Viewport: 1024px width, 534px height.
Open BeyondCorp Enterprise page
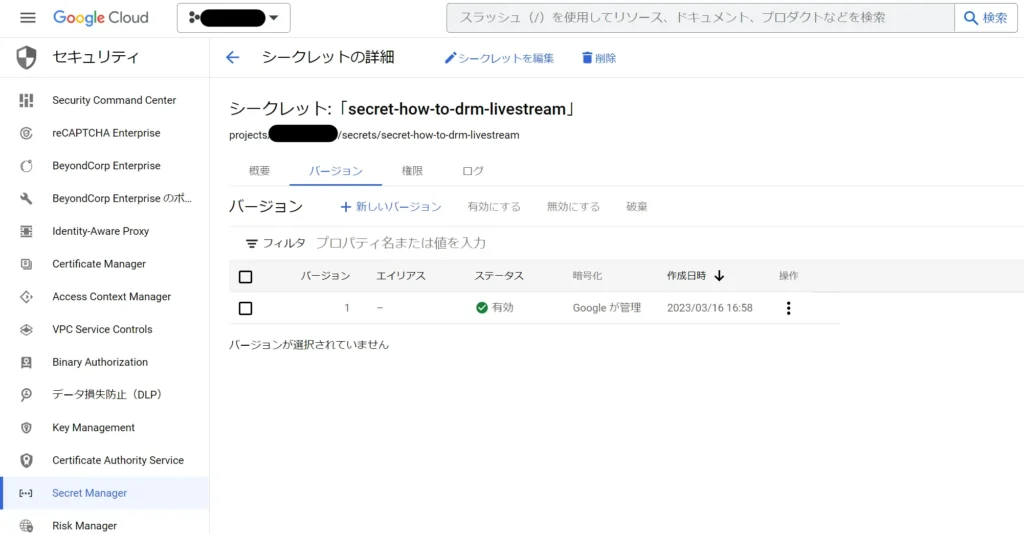pyautogui.click(x=104, y=166)
